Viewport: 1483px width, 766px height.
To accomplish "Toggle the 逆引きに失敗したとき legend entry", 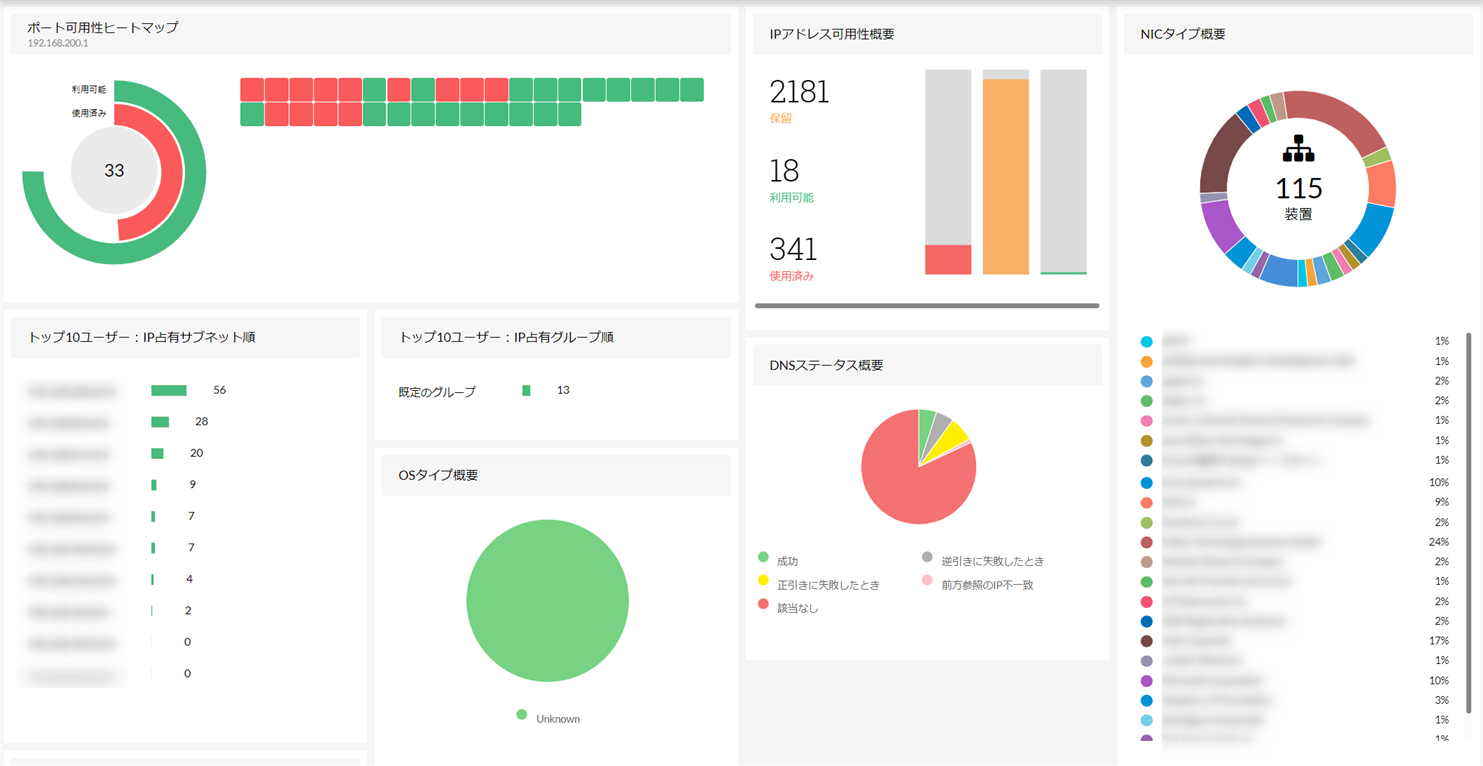I will (981, 560).
